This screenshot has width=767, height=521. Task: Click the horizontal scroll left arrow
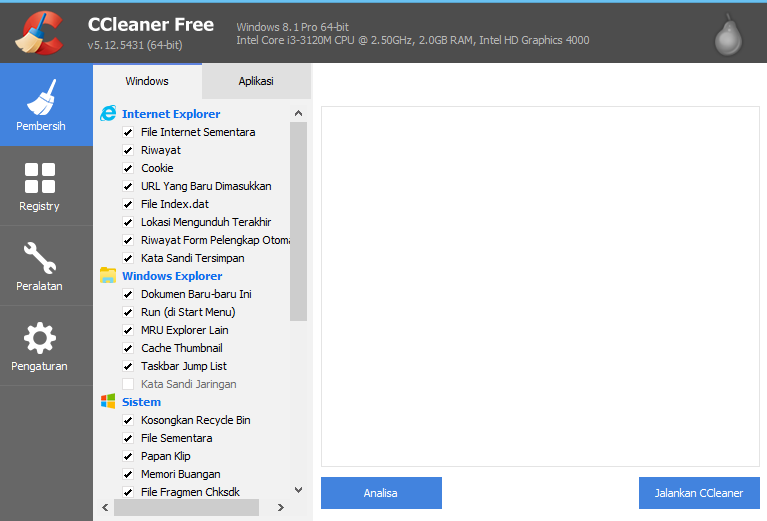[x=105, y=508]
